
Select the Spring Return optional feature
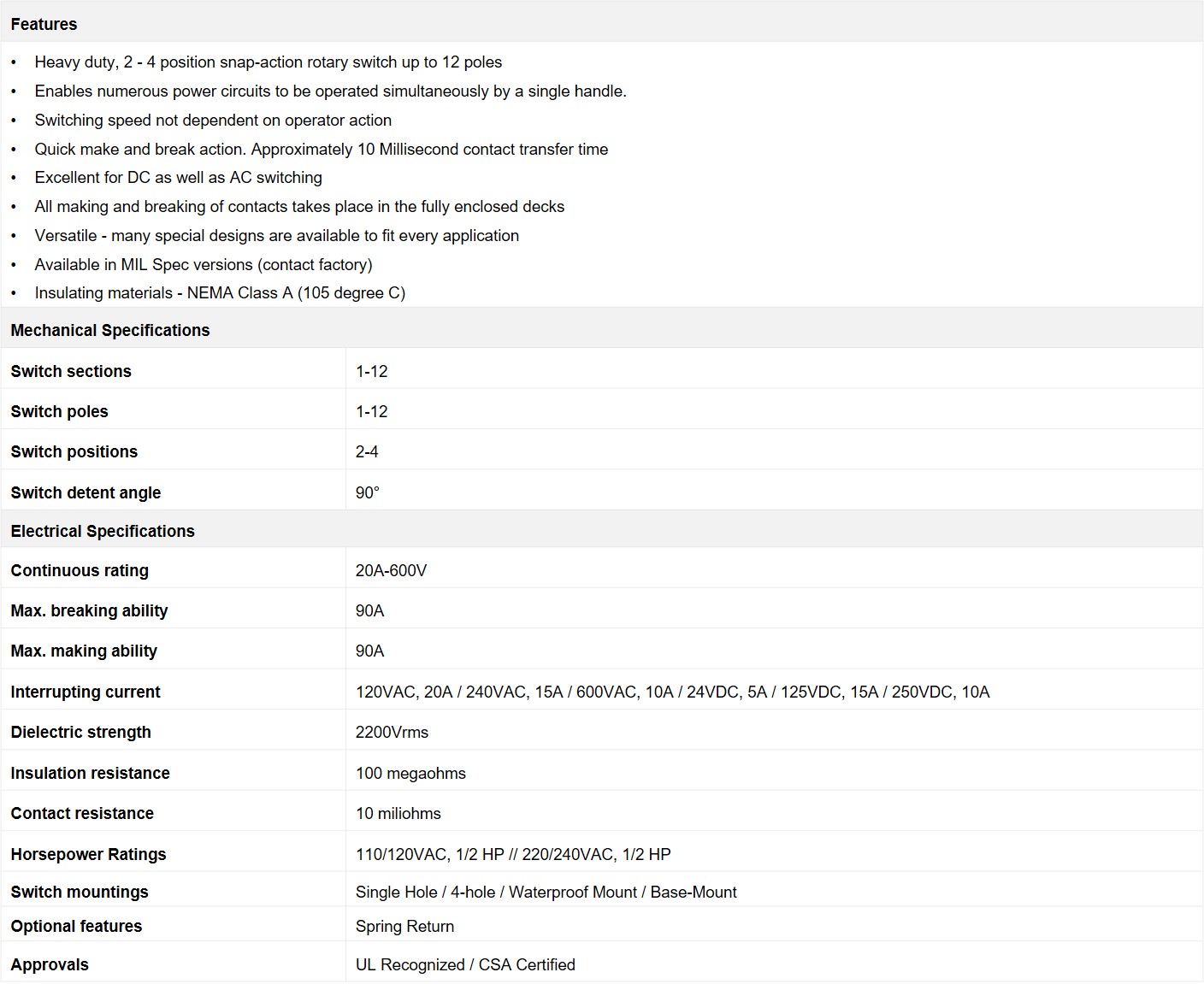[x=404, y=926]
